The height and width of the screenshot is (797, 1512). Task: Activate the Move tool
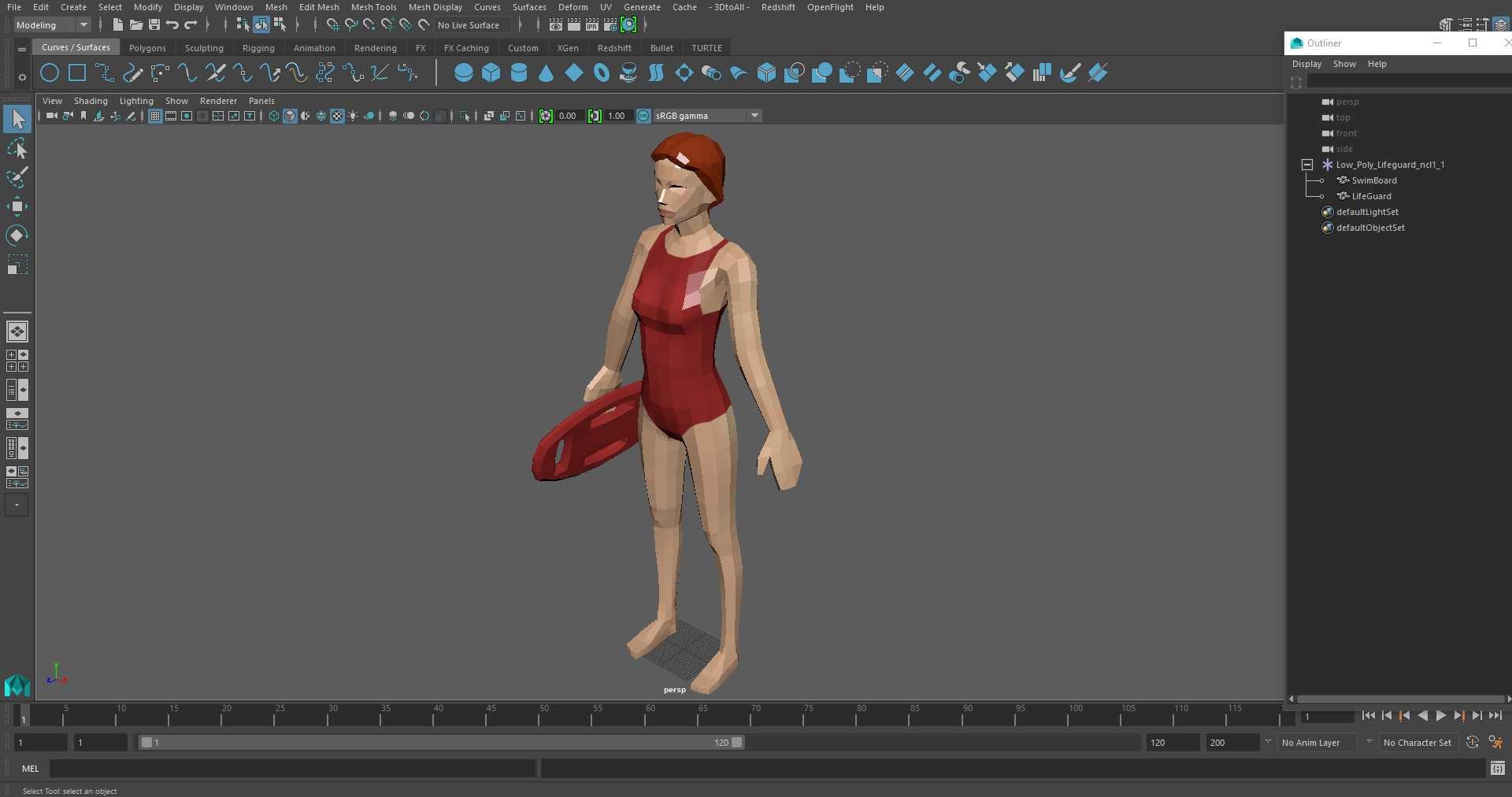click(x=17, y=206)
